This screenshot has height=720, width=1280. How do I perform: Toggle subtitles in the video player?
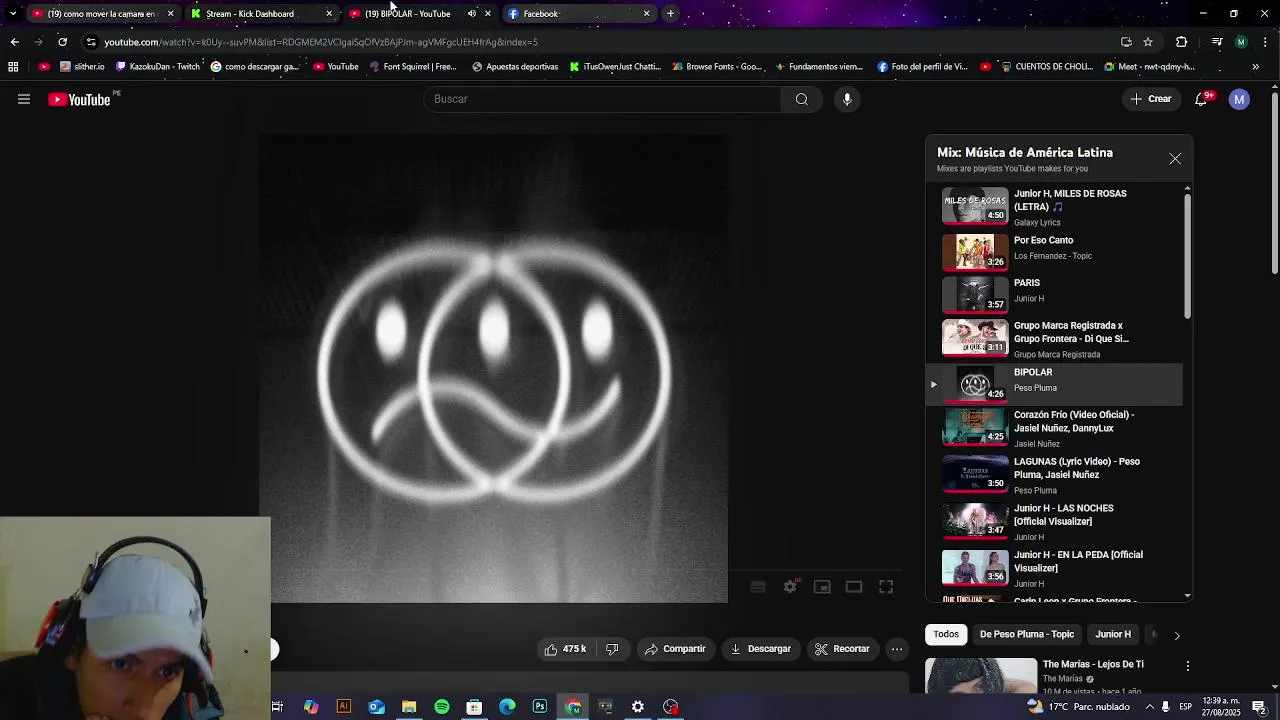(758, 587)
